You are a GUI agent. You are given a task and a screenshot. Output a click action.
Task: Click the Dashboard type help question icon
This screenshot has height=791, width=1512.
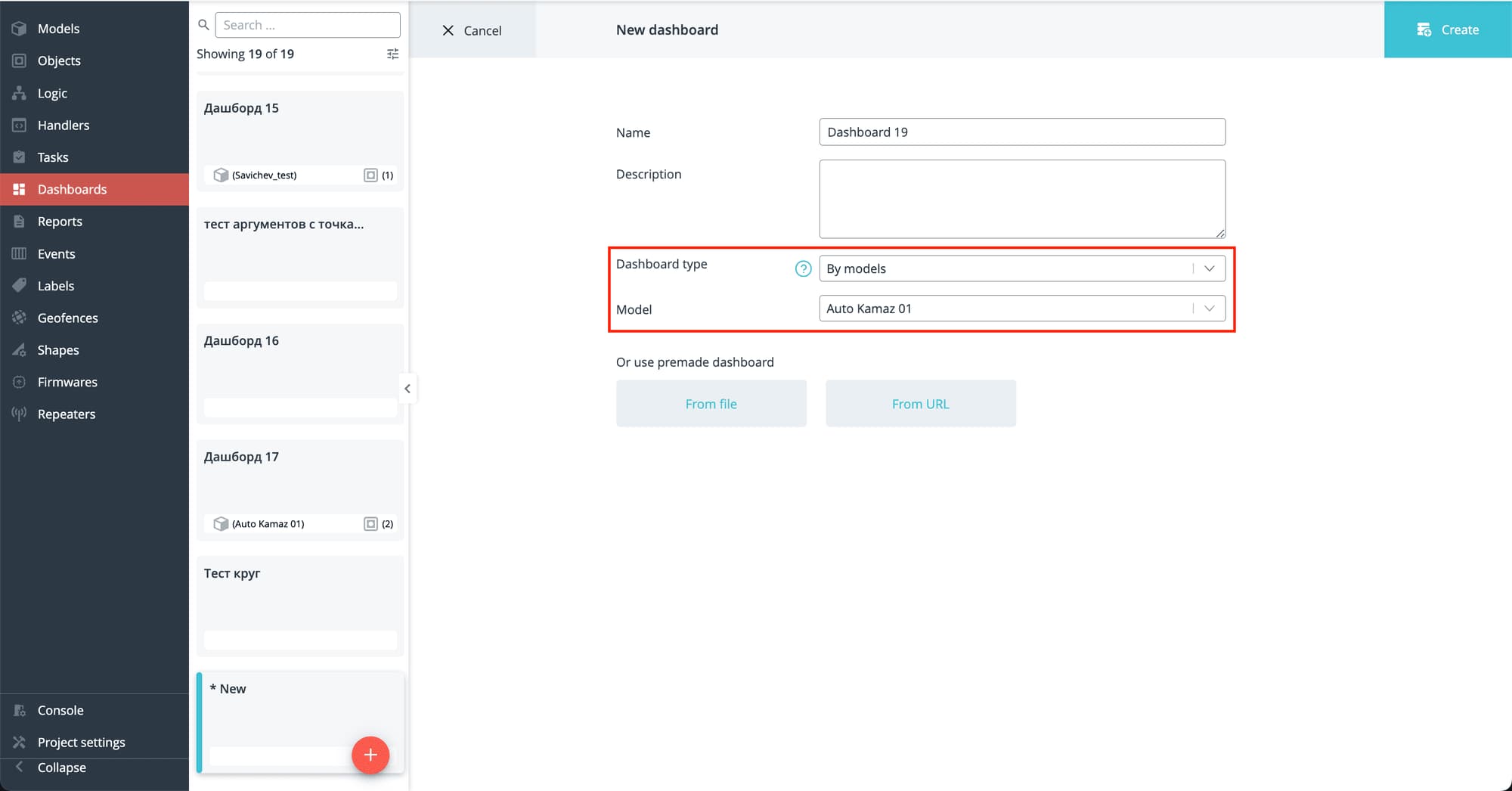tap(803, 268)
